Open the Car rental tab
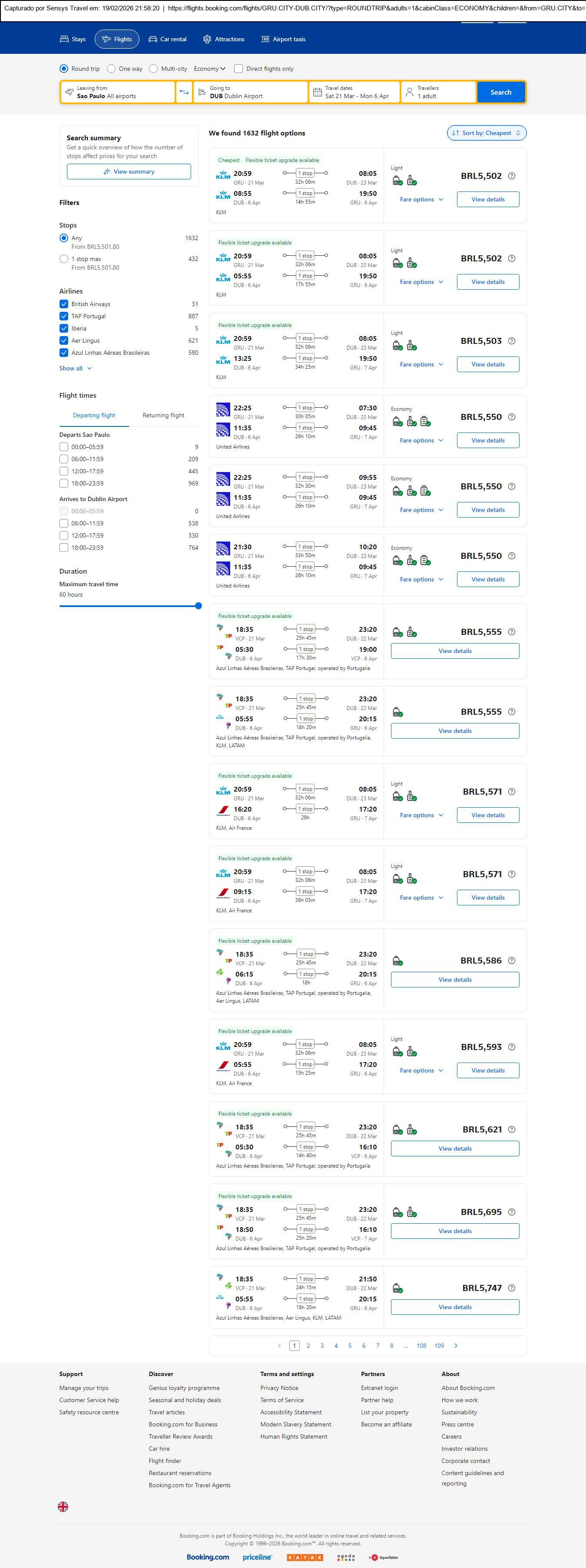The width and height of the screenshot is (586, 1568). (168, 40)
